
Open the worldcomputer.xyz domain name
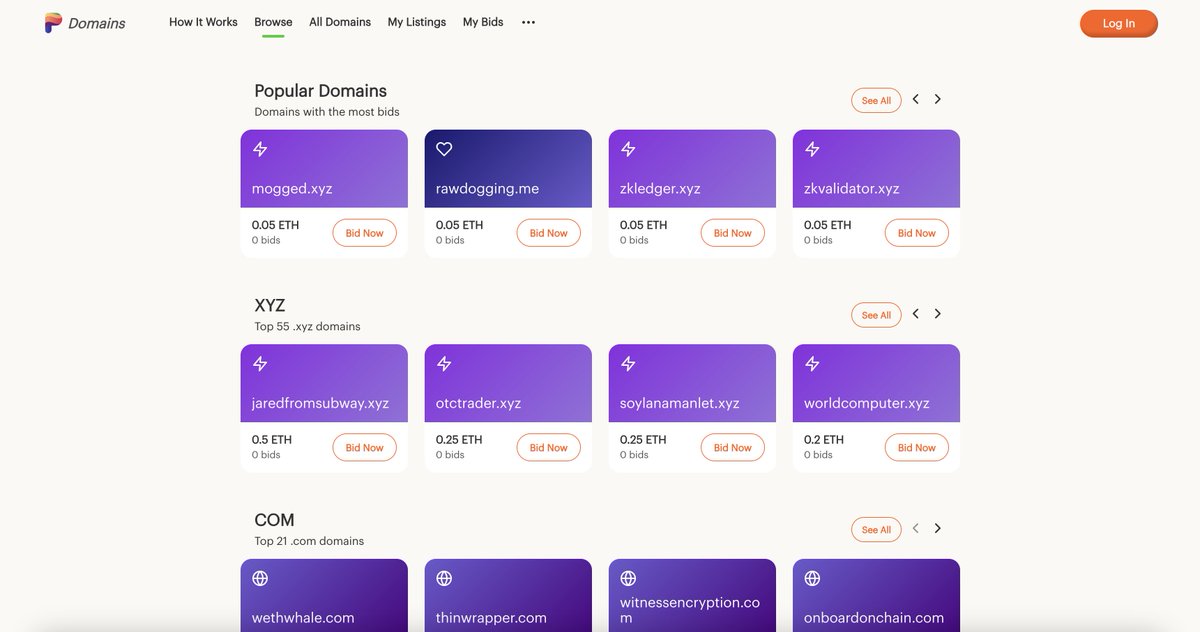pyautogui.click(x=867, y=403)
